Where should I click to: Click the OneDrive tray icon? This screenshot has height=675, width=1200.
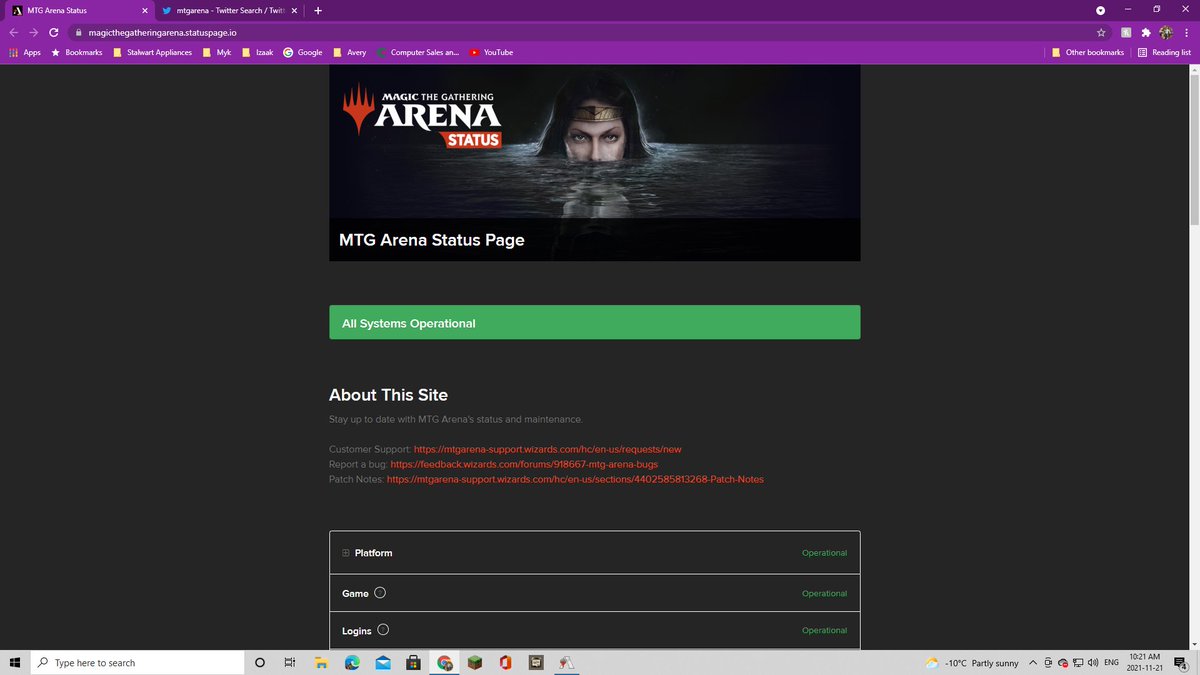point(1062,663)
